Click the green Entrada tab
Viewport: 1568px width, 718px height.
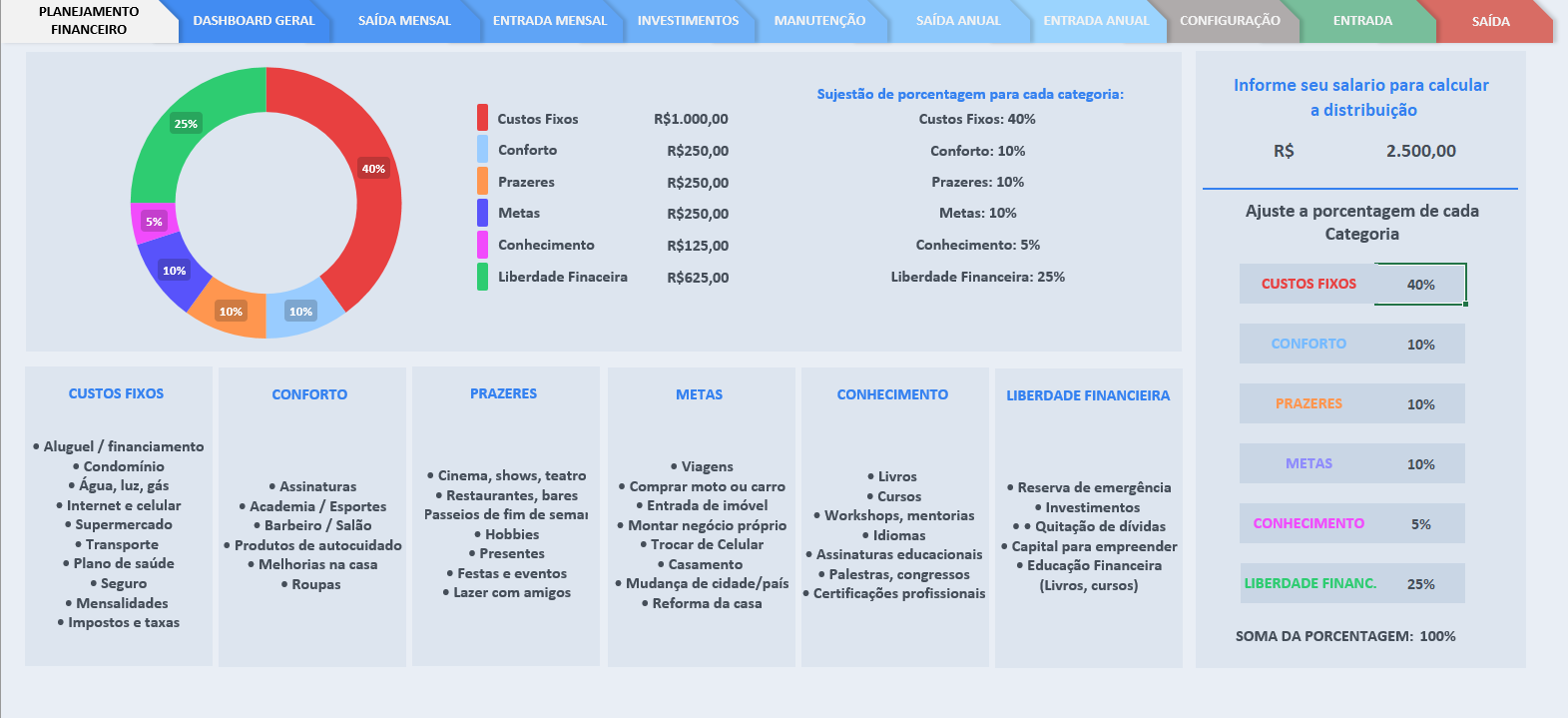(x=1362, y=21)
